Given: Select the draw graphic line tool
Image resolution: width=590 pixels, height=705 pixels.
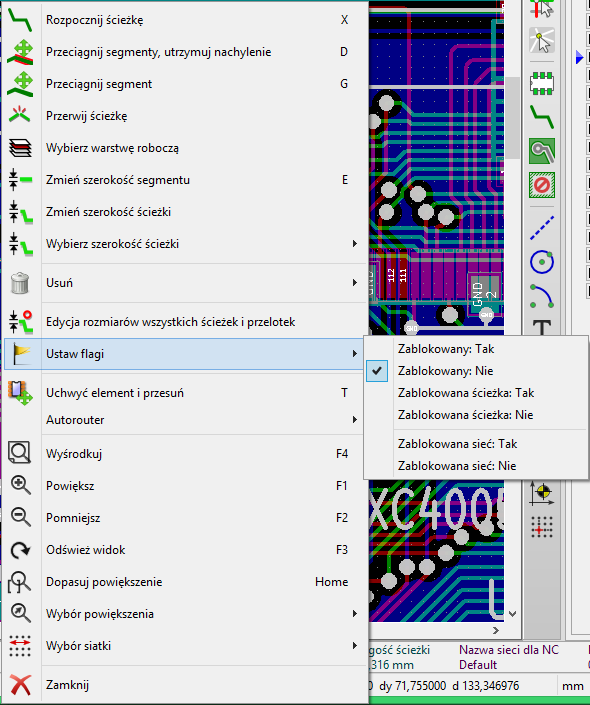Looking at the screenshot, I should pos(541,228).
